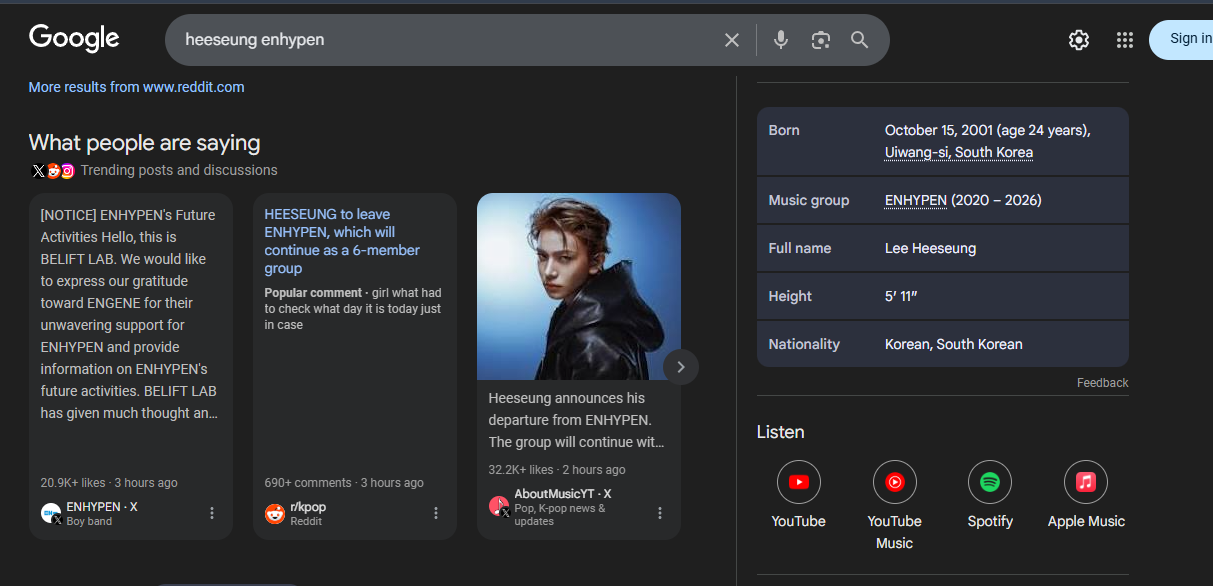Open the Uiwang-si, South Korea link

tap(958, 153)
